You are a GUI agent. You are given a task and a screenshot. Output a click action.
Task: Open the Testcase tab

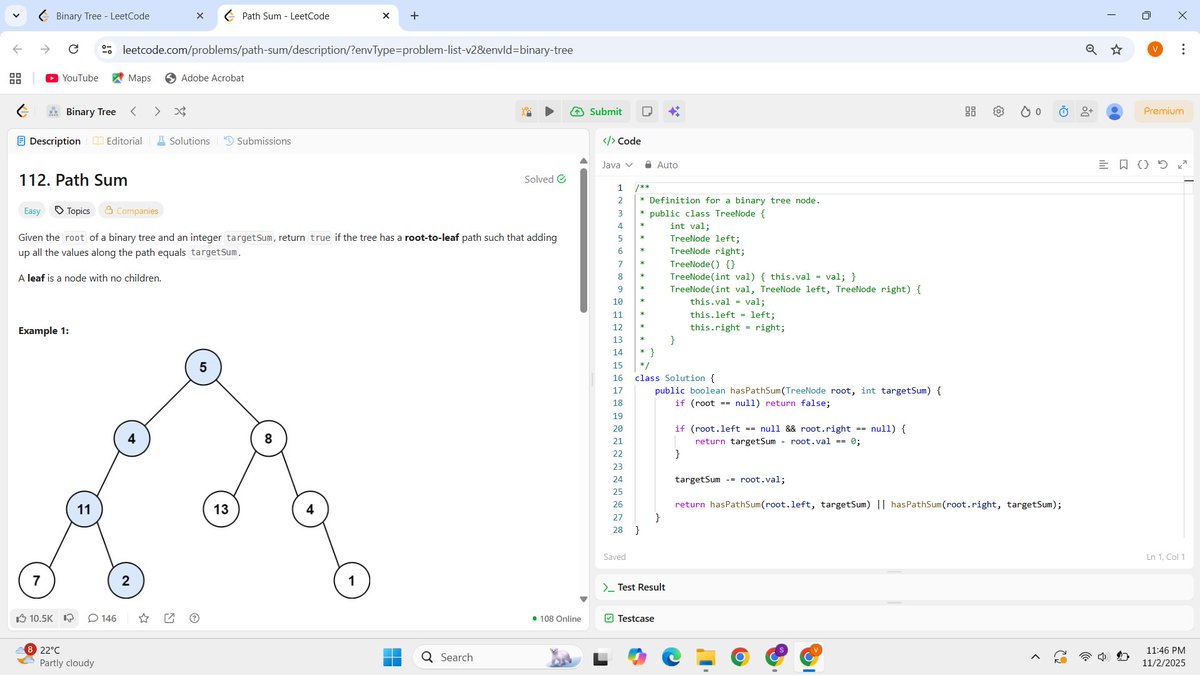coord(628,618)
